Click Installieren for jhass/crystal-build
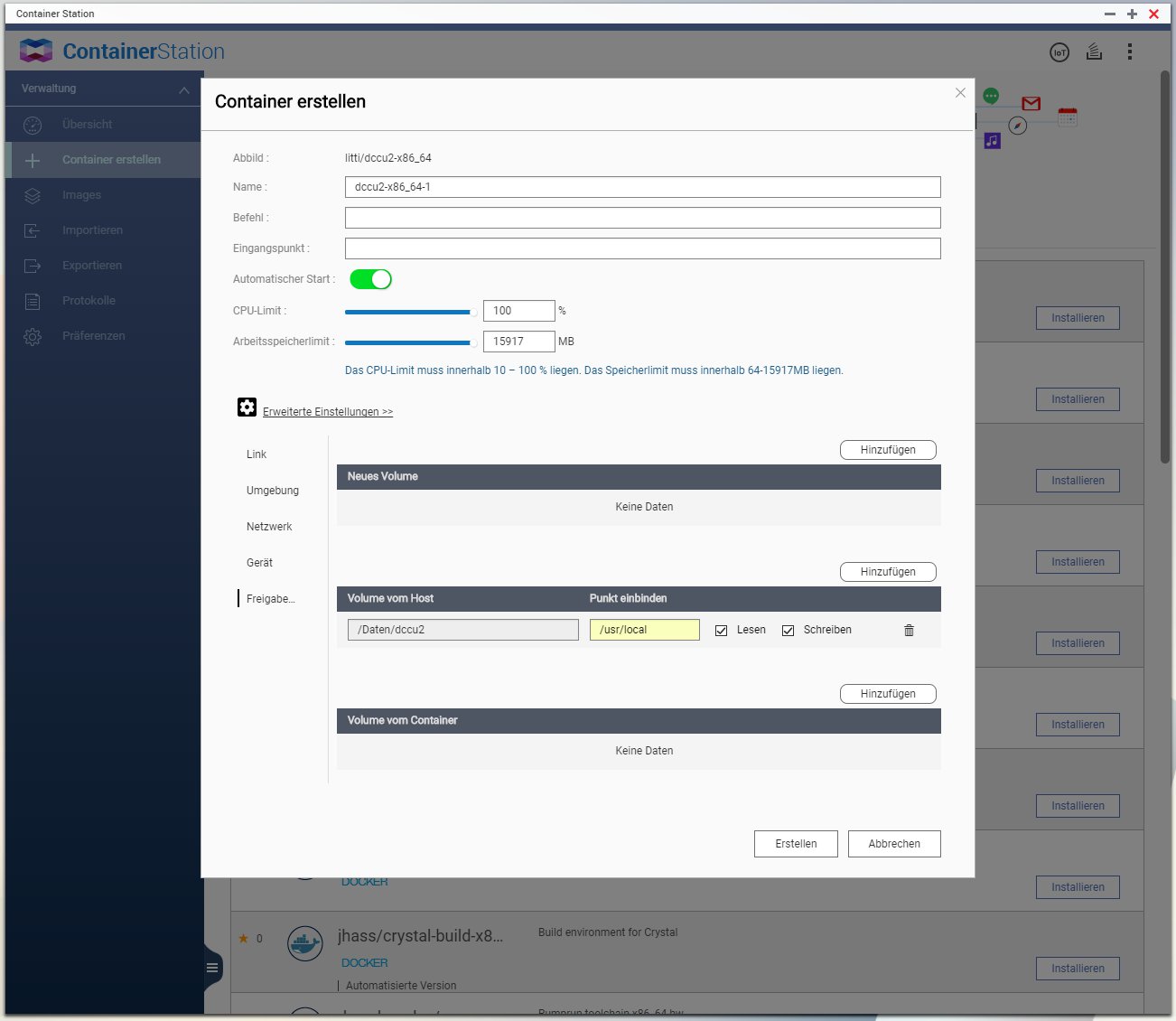Screen dimensions: 1176x1021 click(1078, 969)
